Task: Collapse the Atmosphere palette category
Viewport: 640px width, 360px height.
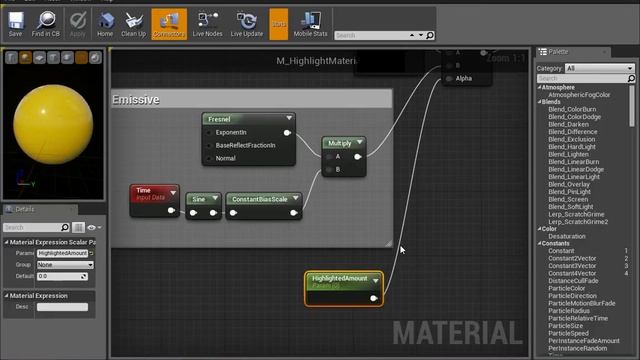Action: click(x=540, y=87)
